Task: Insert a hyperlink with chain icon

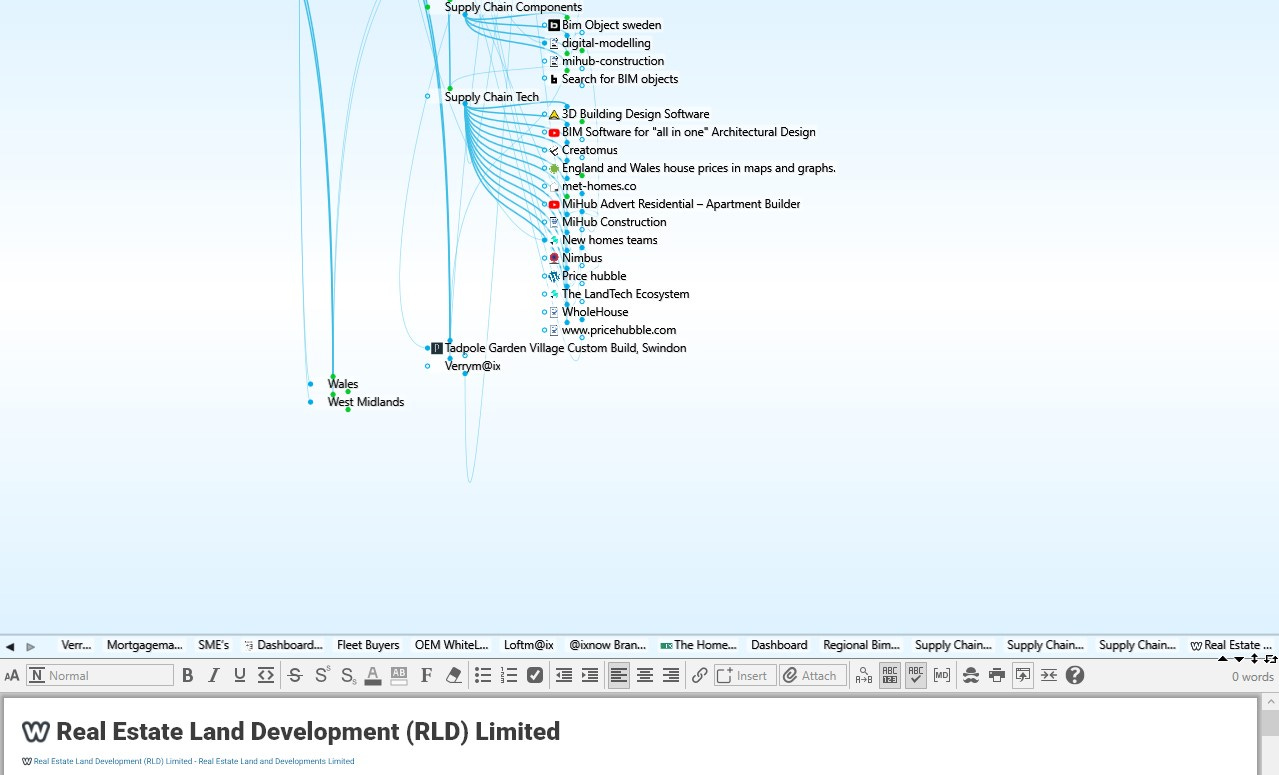Action: (700, 676)
